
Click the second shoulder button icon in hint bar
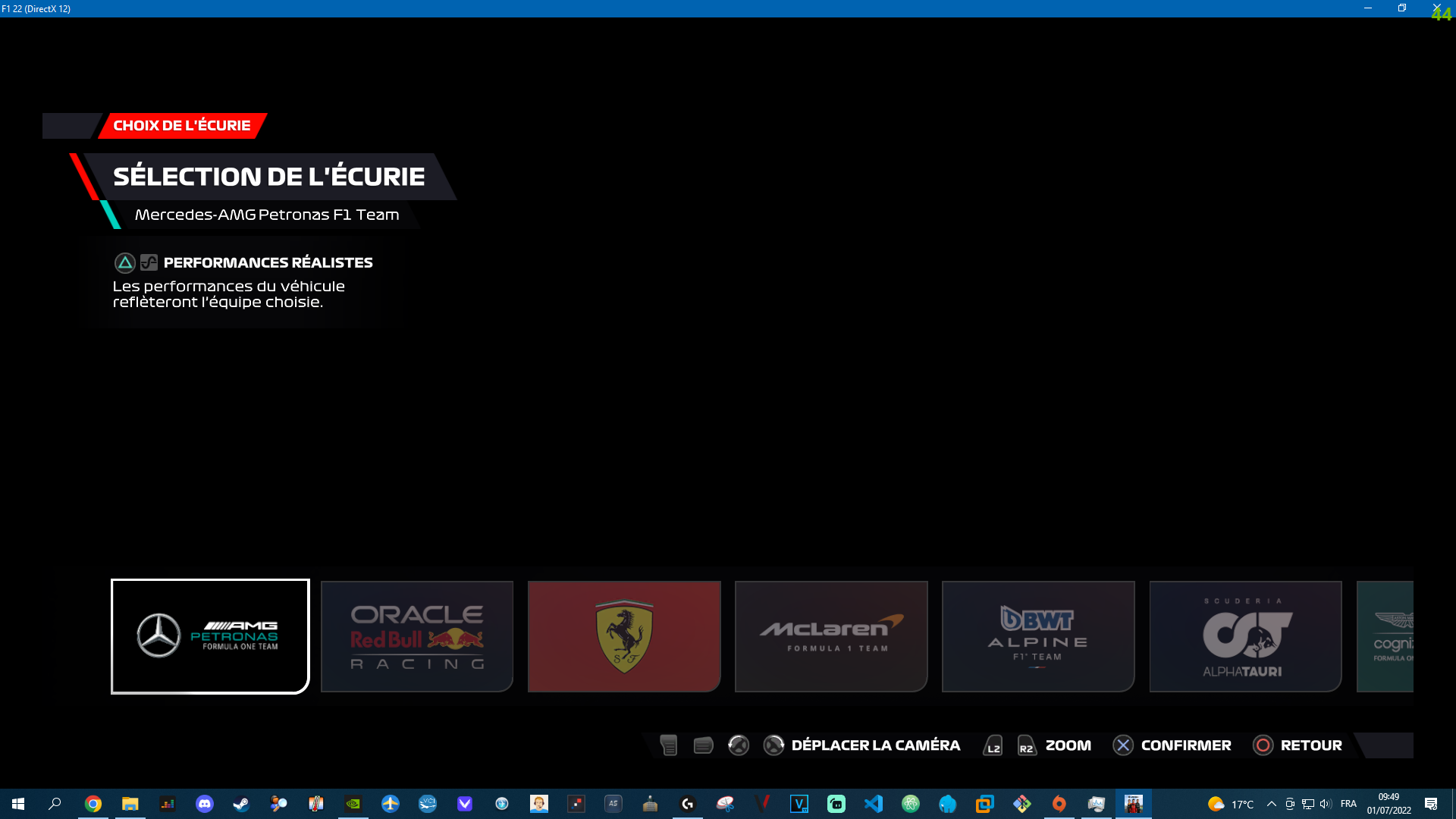click(x=703, y=745)
